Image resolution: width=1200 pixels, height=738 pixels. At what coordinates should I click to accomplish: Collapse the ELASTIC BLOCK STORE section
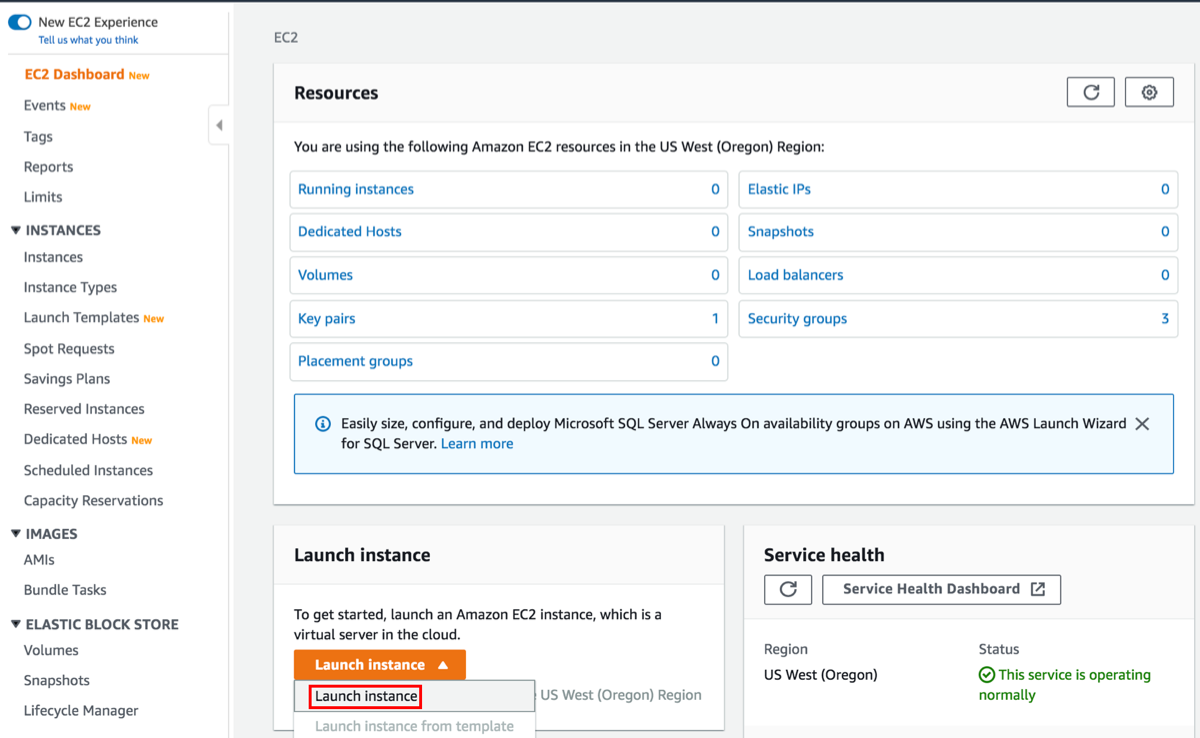16,624
